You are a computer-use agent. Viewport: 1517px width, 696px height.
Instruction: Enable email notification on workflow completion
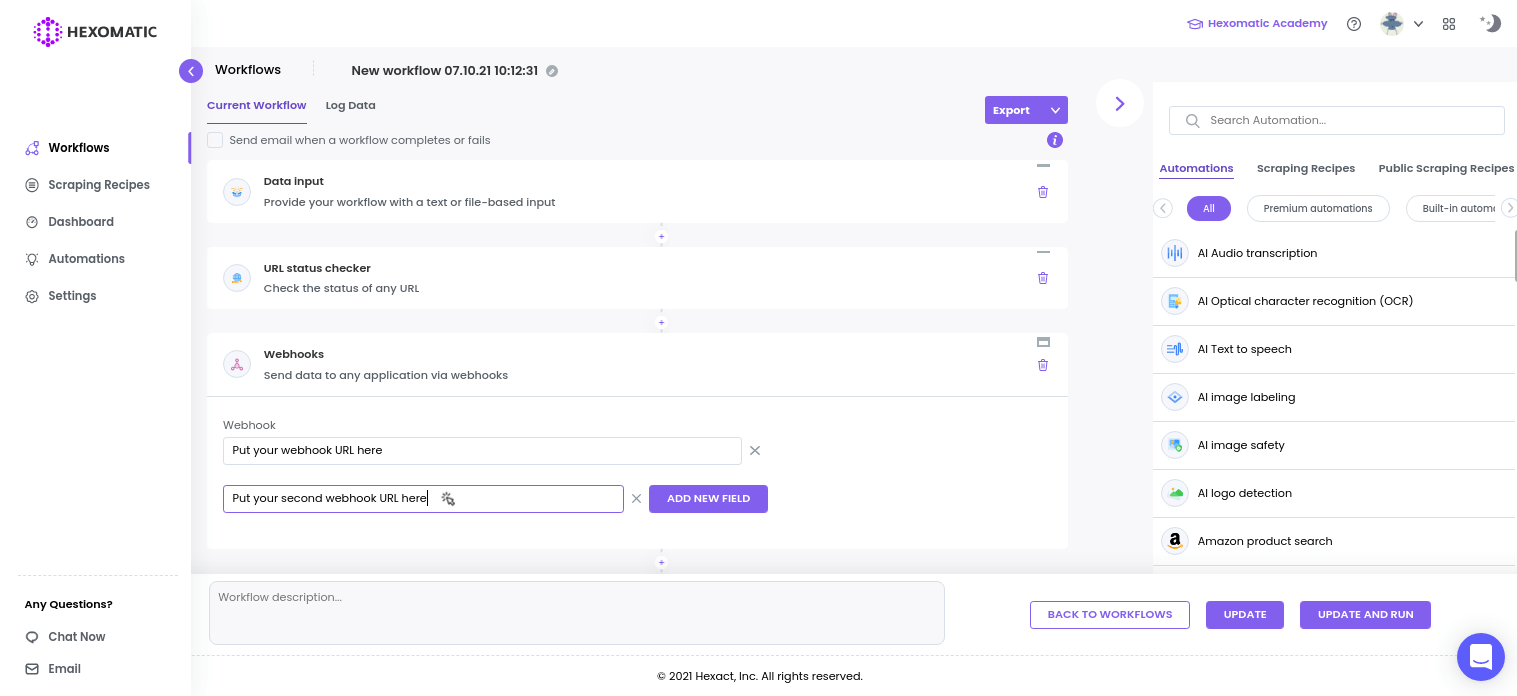(x=215, y=140)
